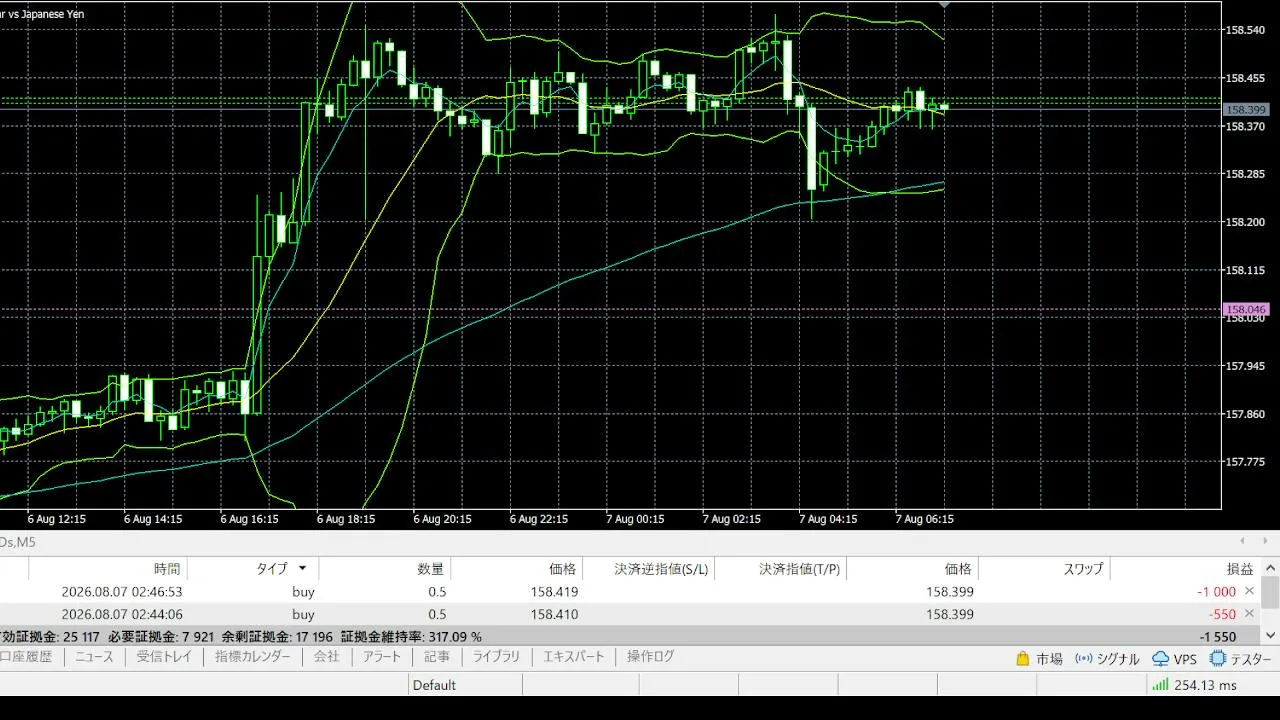This screenshot has width=1280, height=720.
Task: Switch to the 口座履歴 tab
Action: 26,657
